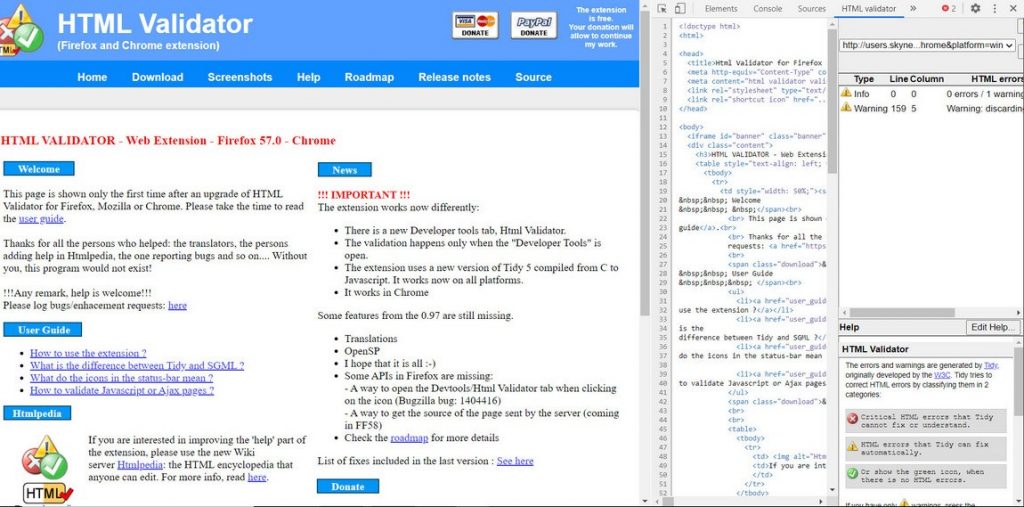This screenshot has width=1024, height=507.
Task: Open the Sources tab
Action: [x=812, y=9]
